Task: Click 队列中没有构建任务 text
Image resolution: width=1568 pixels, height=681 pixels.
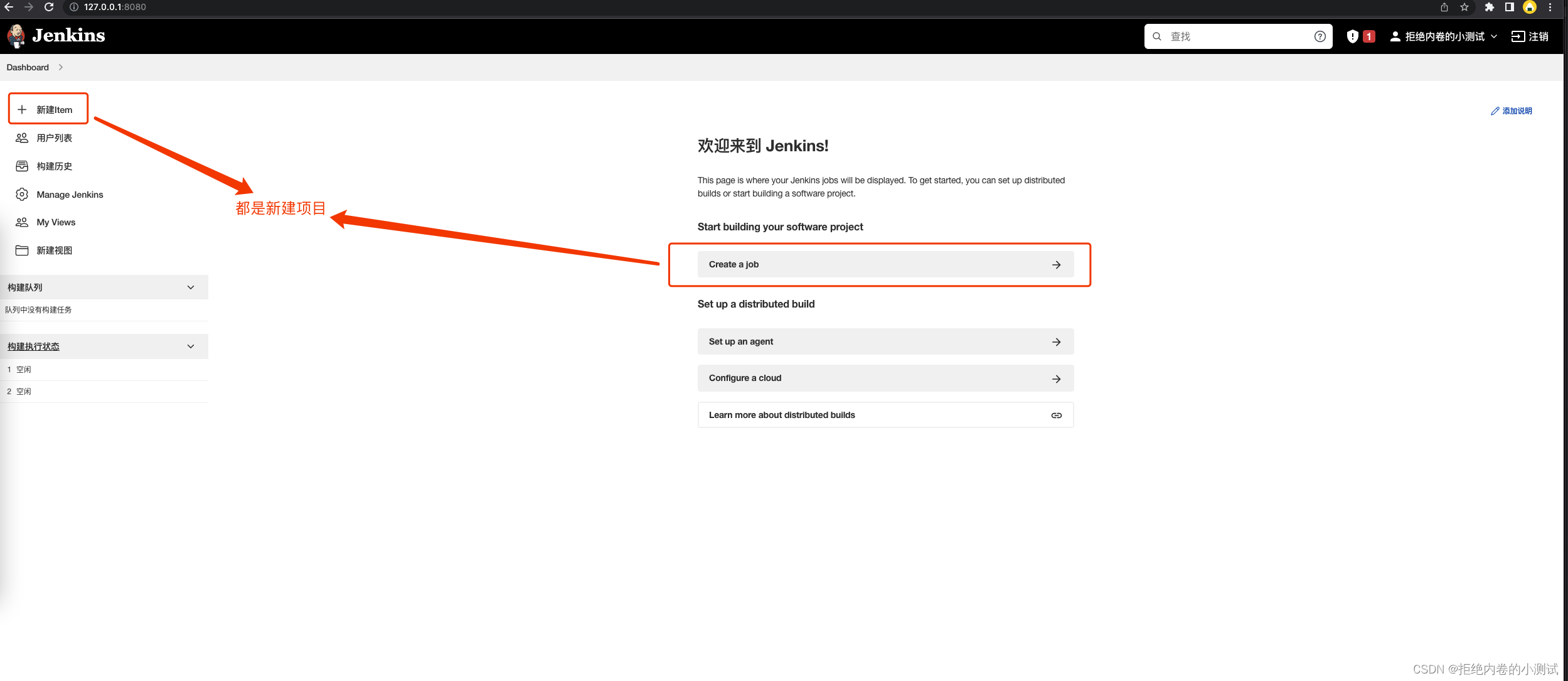Action: (38, 309)
